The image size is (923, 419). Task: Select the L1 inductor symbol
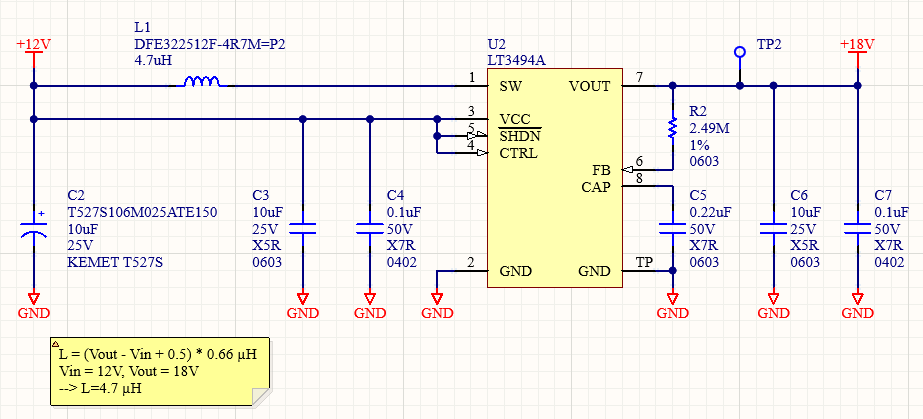[x=202, y=82]
